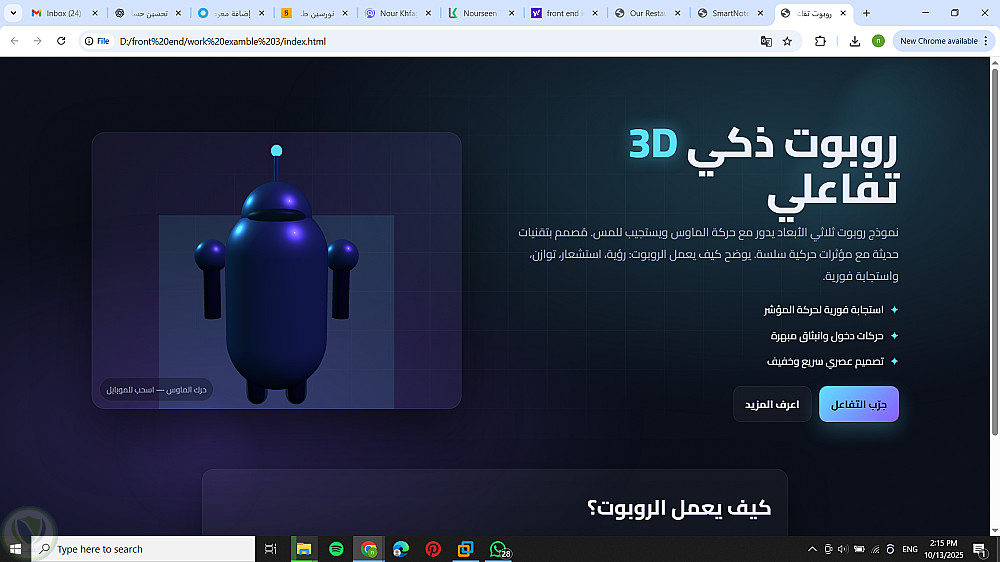The image size is (1000, 562).
Task: View site information File icon
Action: click(98, 41)
